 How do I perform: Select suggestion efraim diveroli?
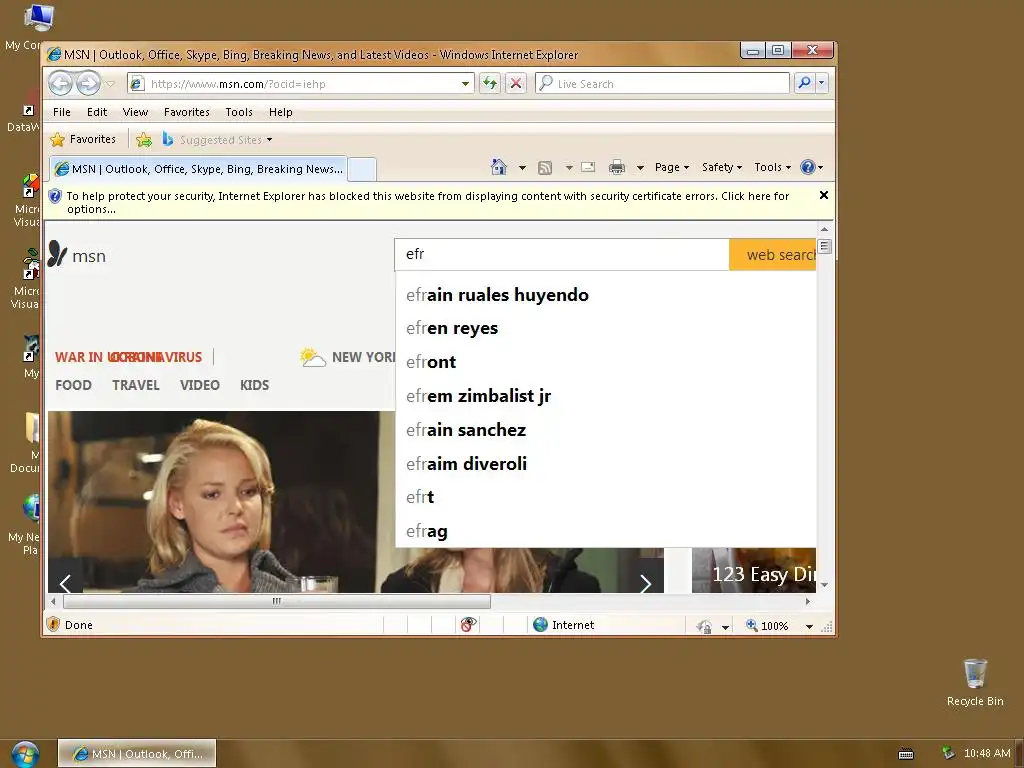point(606,464)
